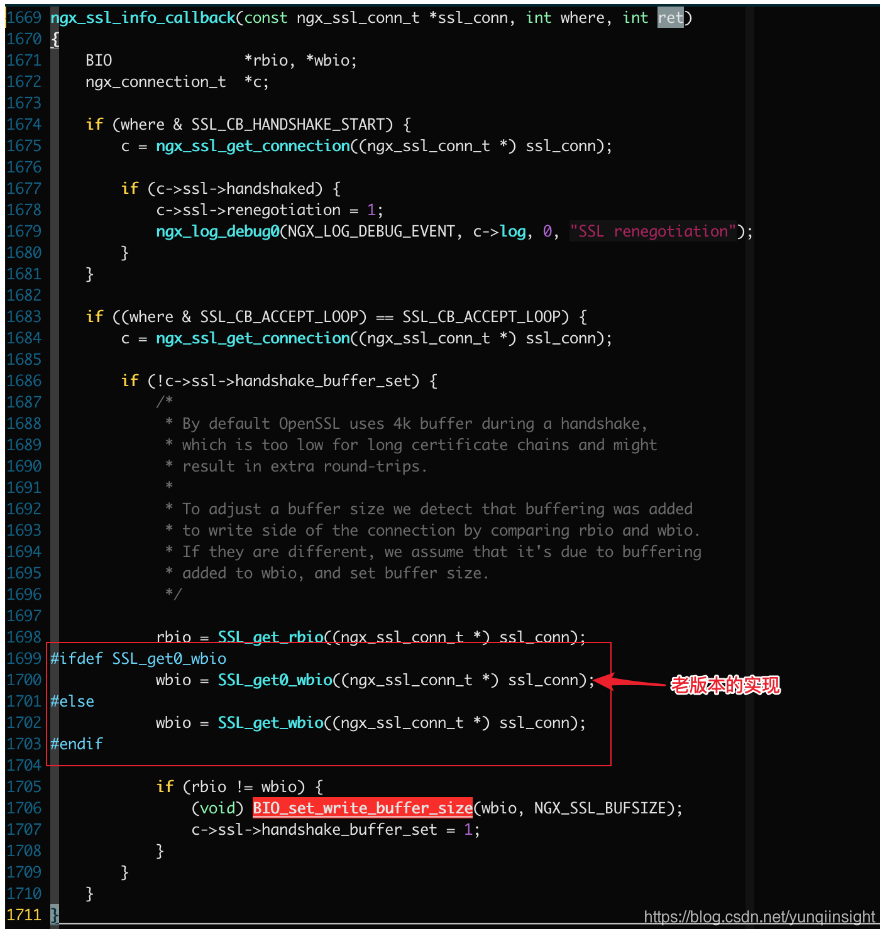
Task: Click line number 1711
Action: [24, 915]
